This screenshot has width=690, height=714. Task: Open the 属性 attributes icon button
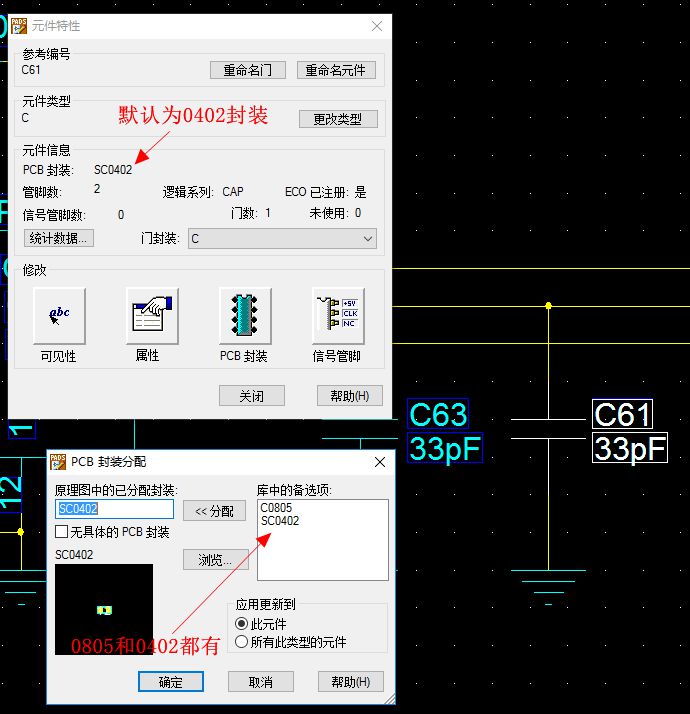click(152, 316)
